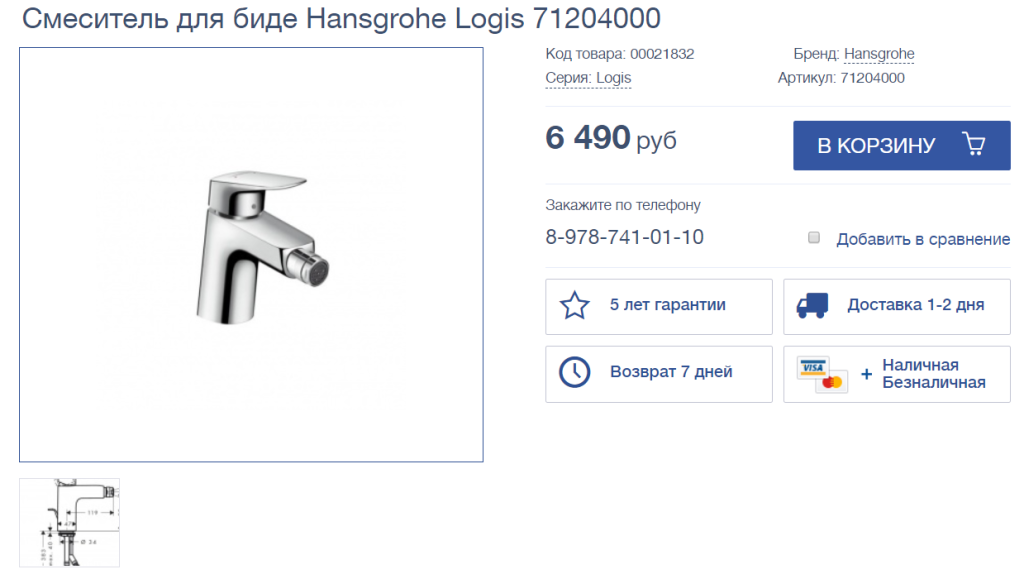The width and height of the screenshot is (1024, 574).
Task: Click the product title heading
Action: [x=342, y=18]
